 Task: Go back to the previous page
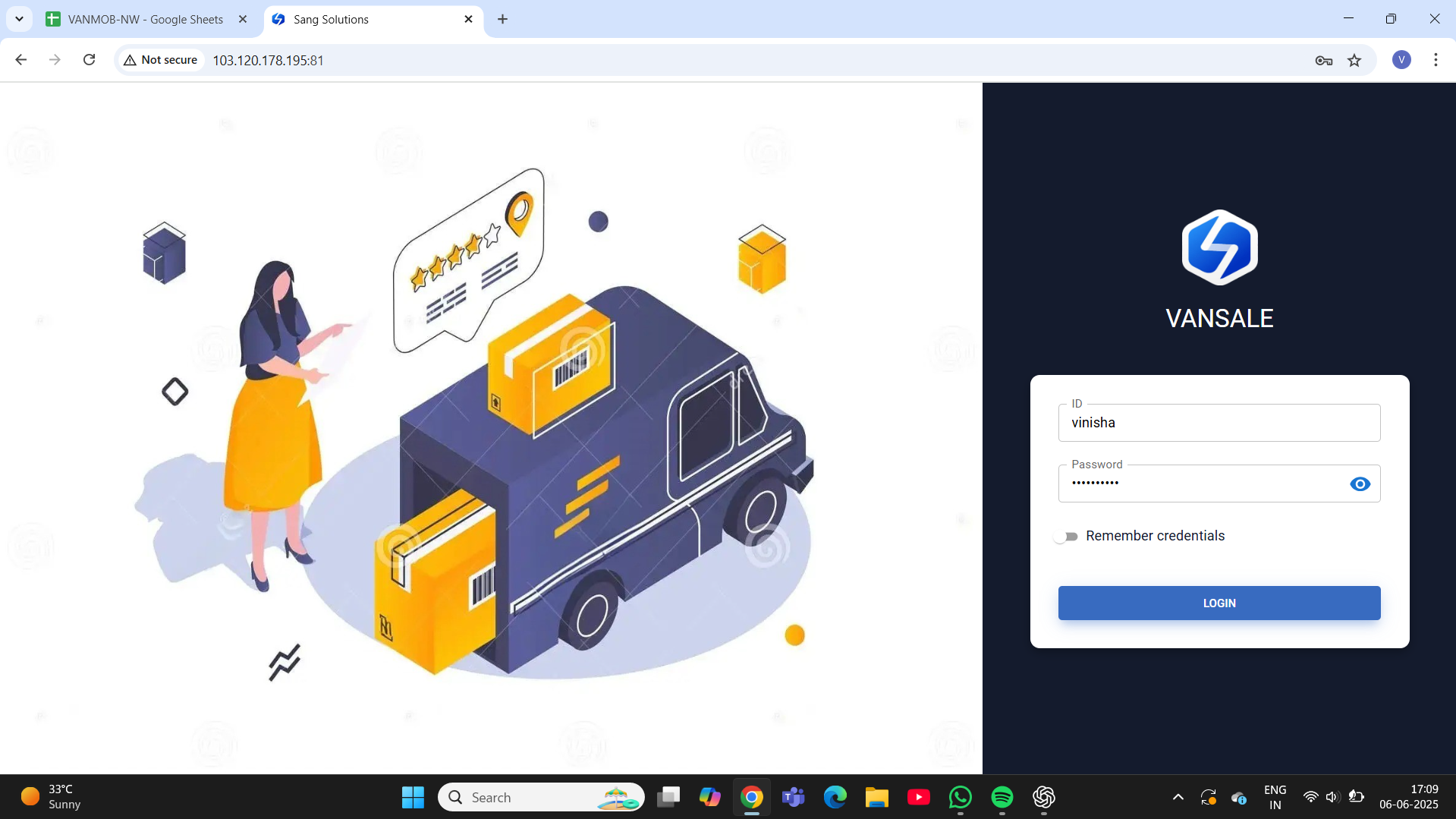(x=21, y=60)
